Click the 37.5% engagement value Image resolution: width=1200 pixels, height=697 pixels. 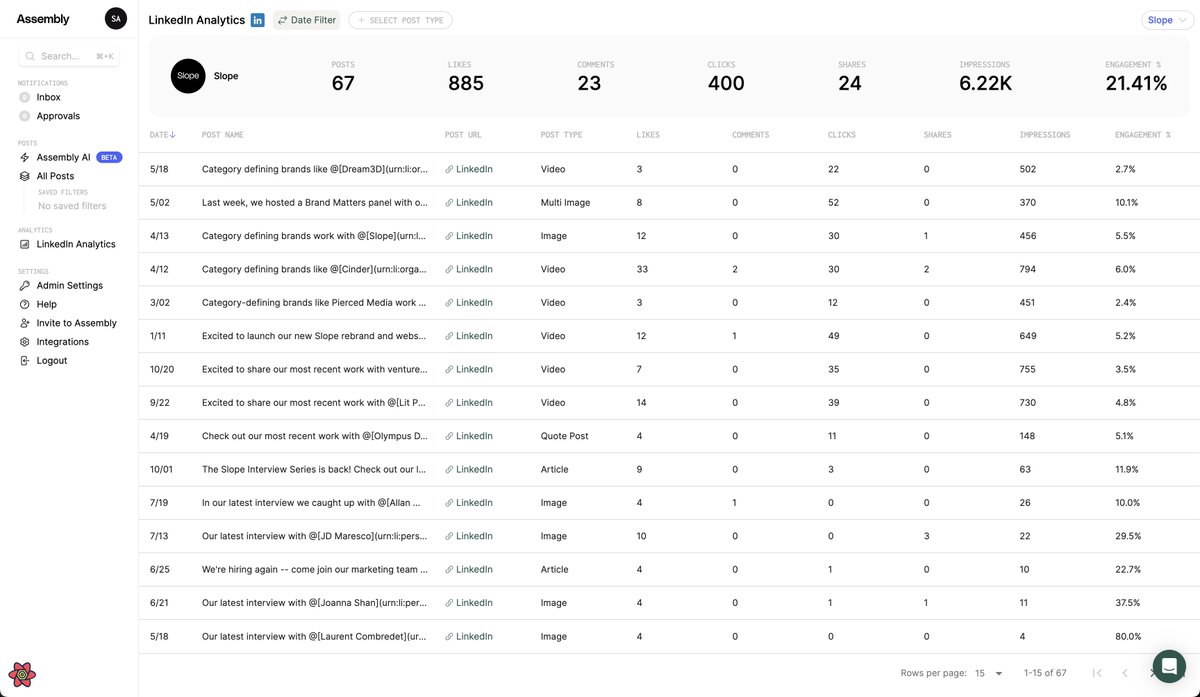tap(1128, 603)
